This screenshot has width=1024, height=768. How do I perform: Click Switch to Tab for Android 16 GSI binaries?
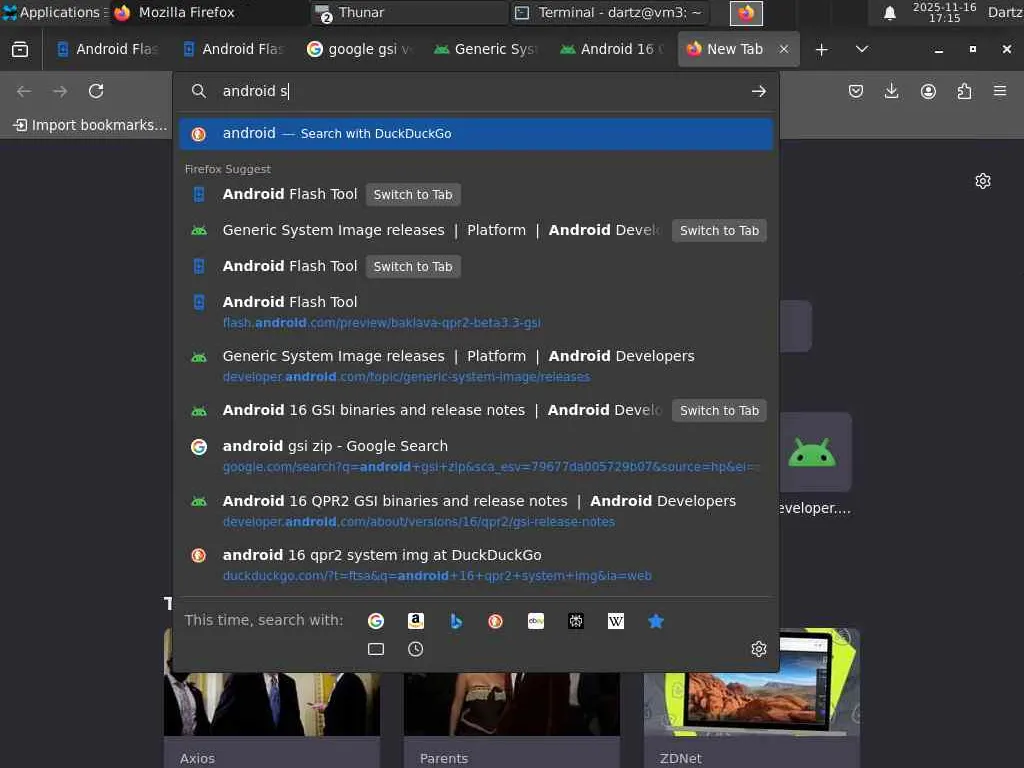coord(719,411)
